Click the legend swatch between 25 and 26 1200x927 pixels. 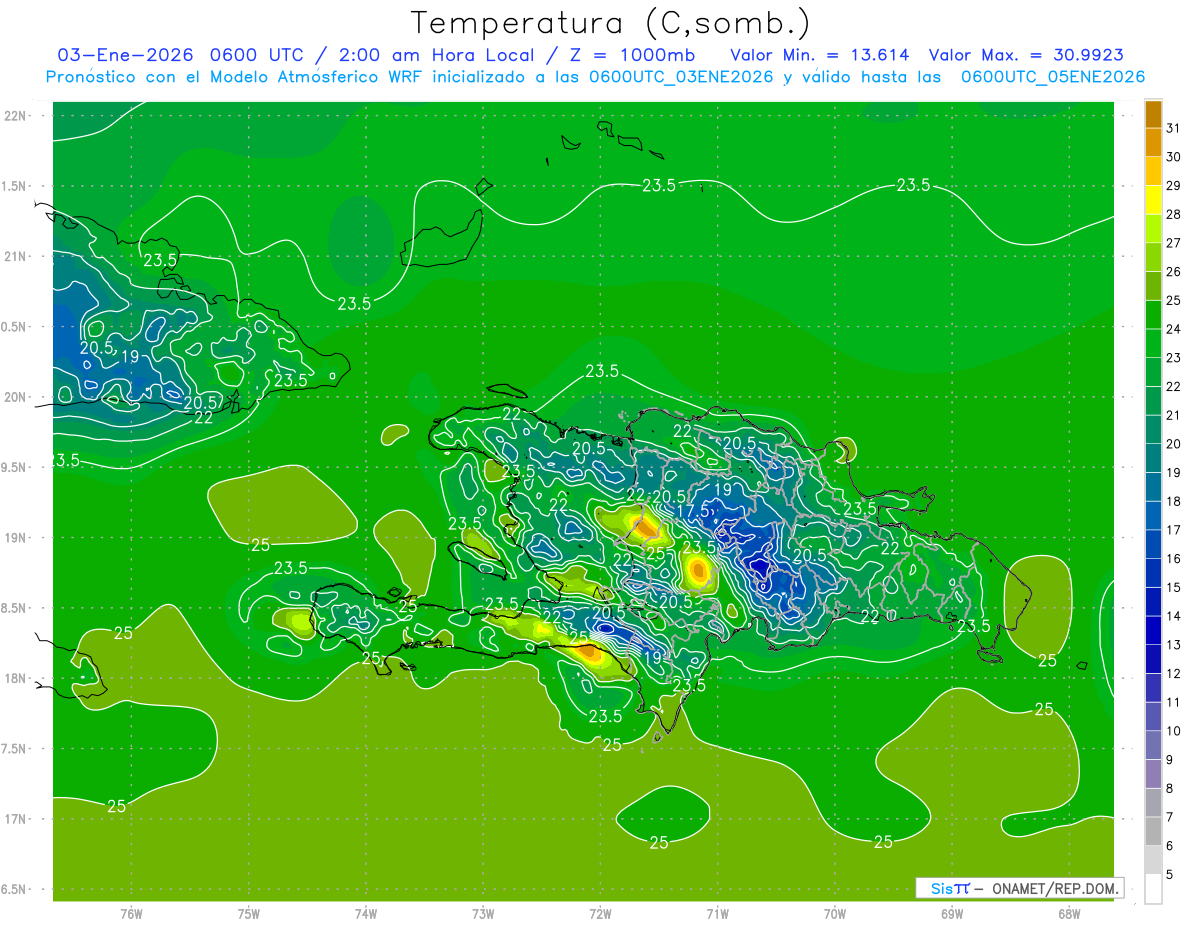[1153, 286]
